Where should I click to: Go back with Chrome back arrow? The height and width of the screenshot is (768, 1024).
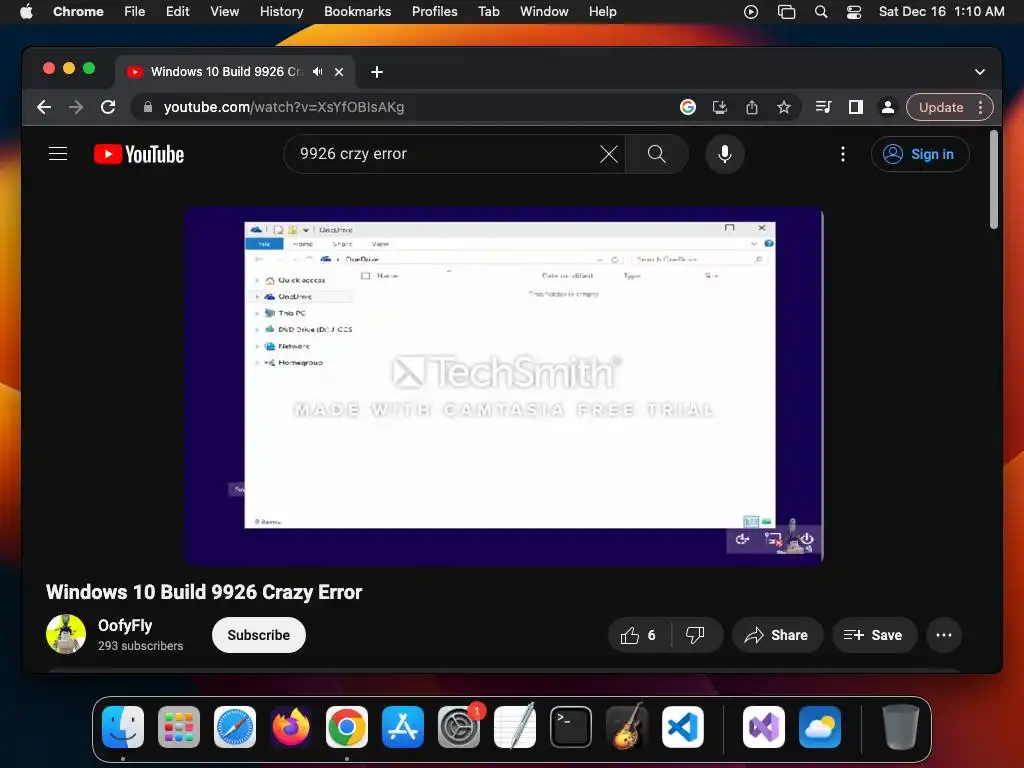44,107
